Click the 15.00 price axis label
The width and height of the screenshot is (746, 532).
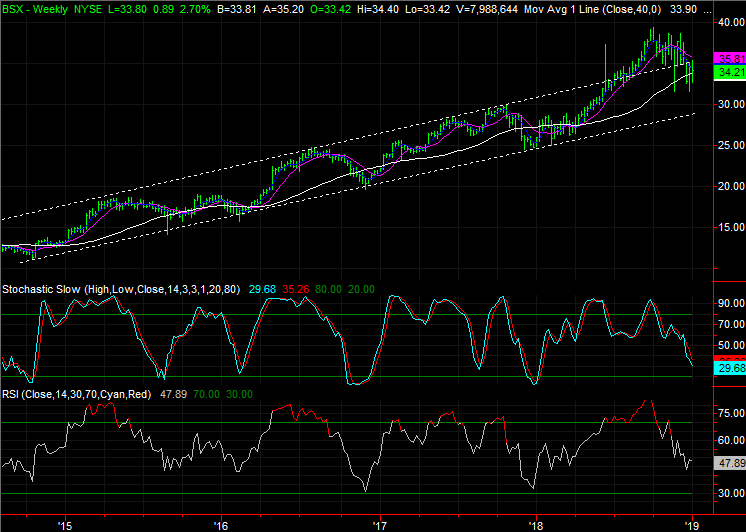pyautogui.click(x=732, y=227)
